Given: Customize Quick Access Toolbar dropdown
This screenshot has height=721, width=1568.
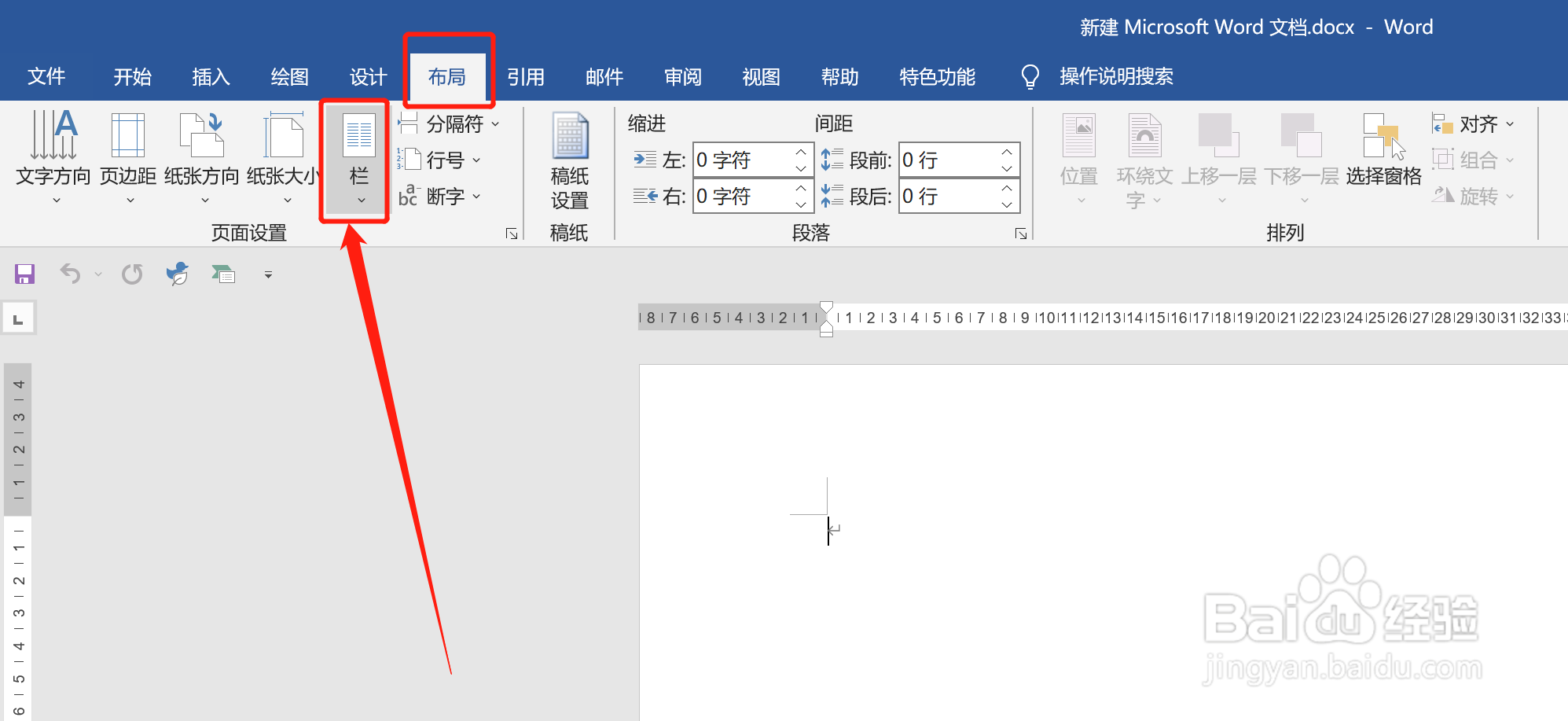Looking at the screenshot, I should click(x=268, y=274).
